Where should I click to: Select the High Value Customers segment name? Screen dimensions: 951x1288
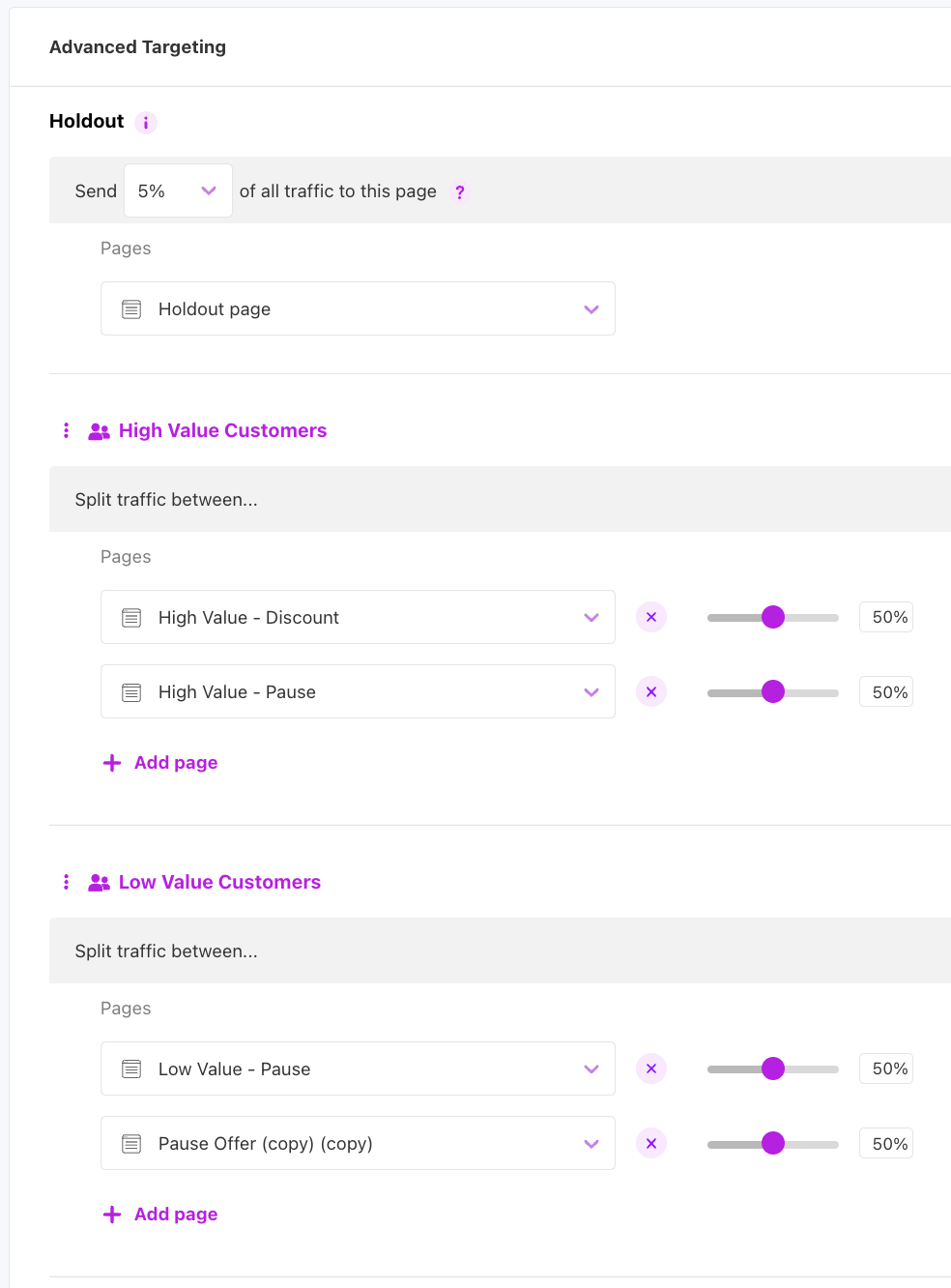coord(222,430)
